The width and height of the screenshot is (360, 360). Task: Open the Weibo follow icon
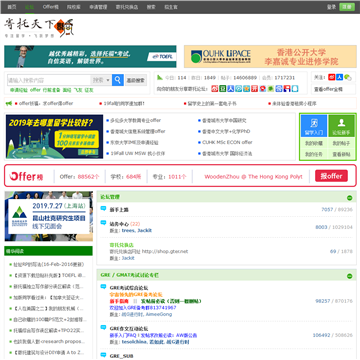331,77
